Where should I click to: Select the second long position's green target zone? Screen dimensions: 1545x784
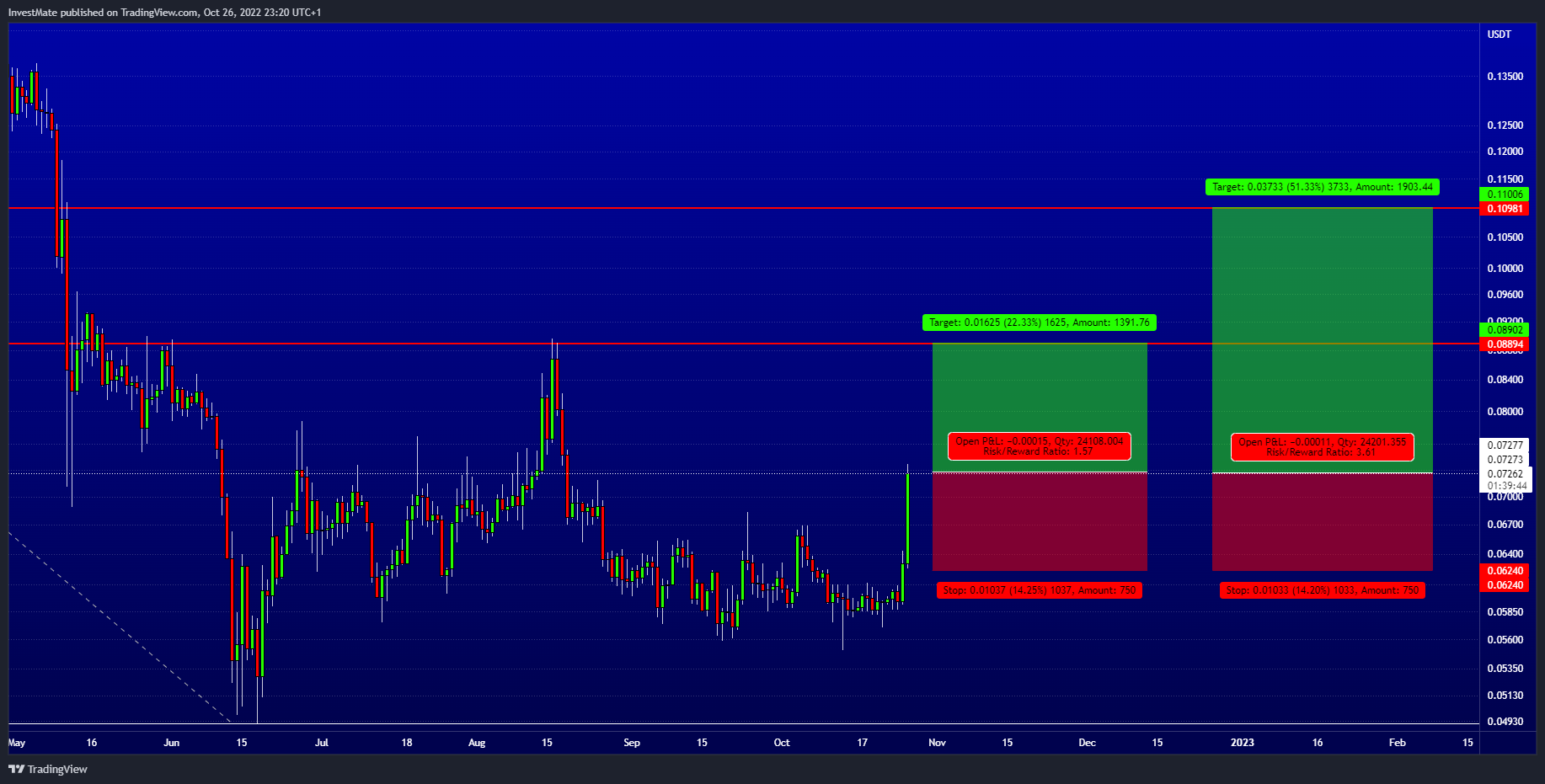click(1323, 340)
